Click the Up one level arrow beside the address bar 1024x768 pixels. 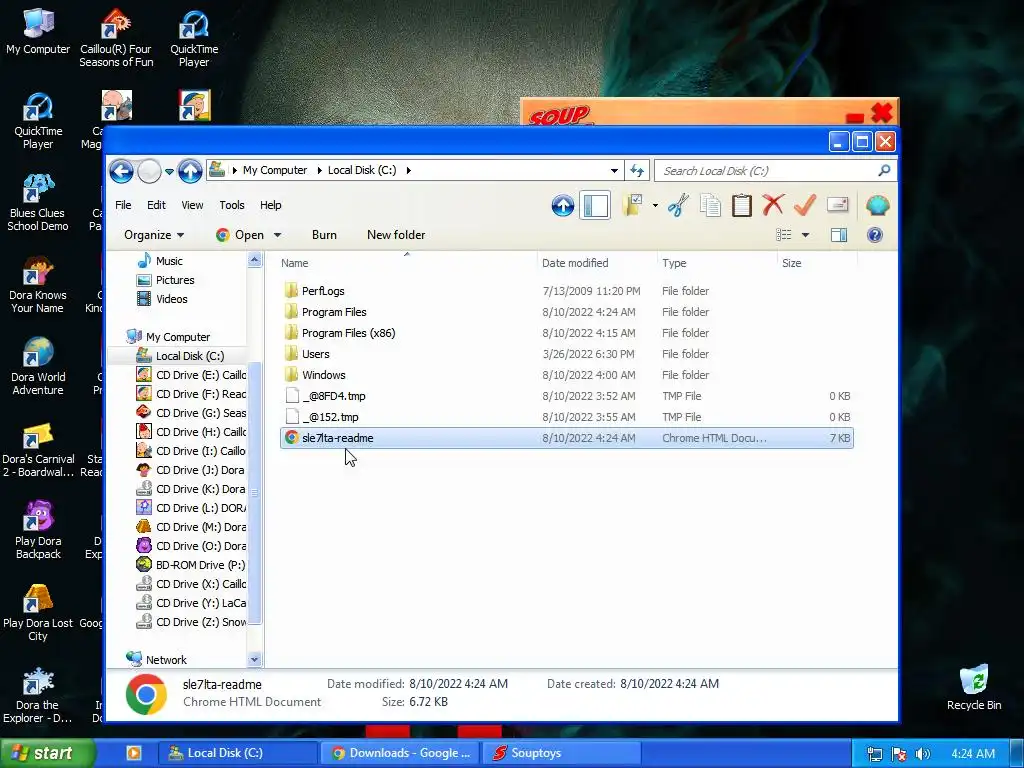(x=190, y=171)
